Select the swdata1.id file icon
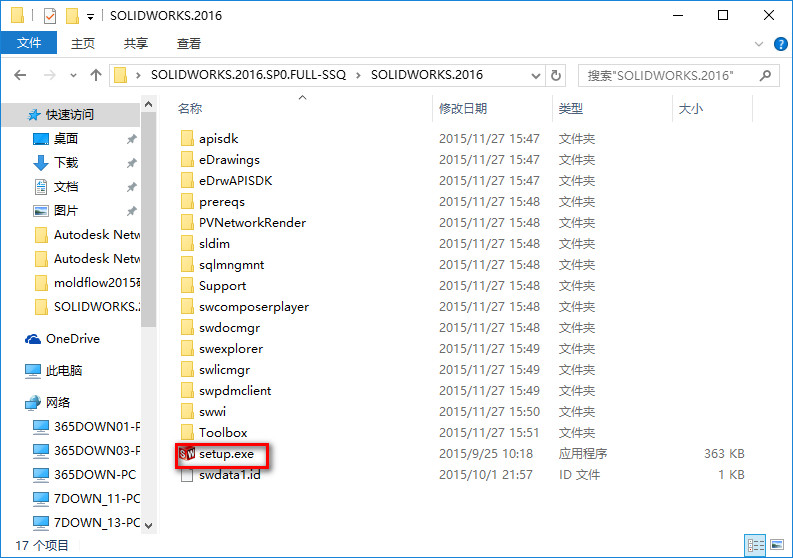793x558 pixels. click(x=187, y=475)
